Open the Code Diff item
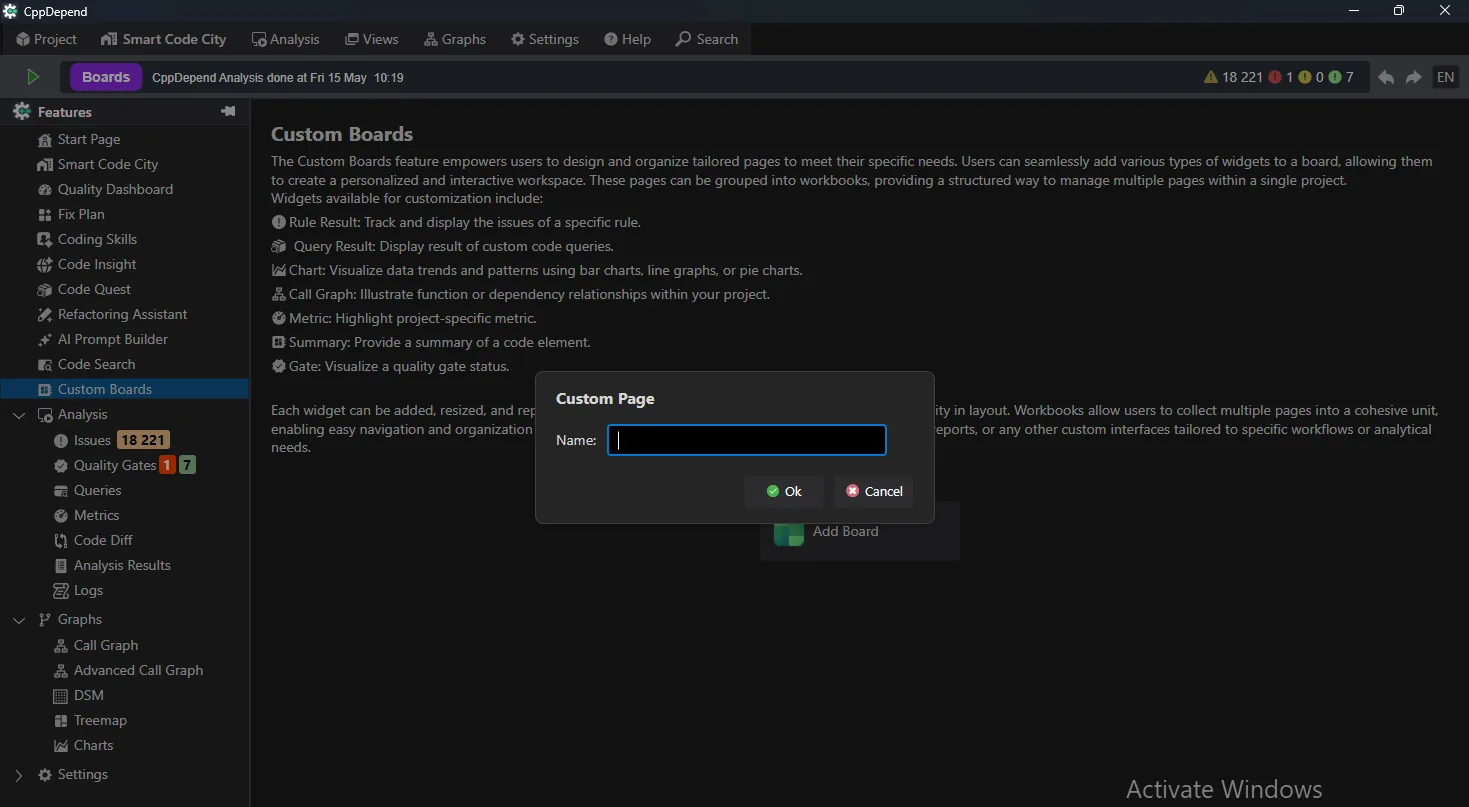Image resolution: width=1469 pixels, height=807 pixels. pyautogui.click(x=93, y=540)
